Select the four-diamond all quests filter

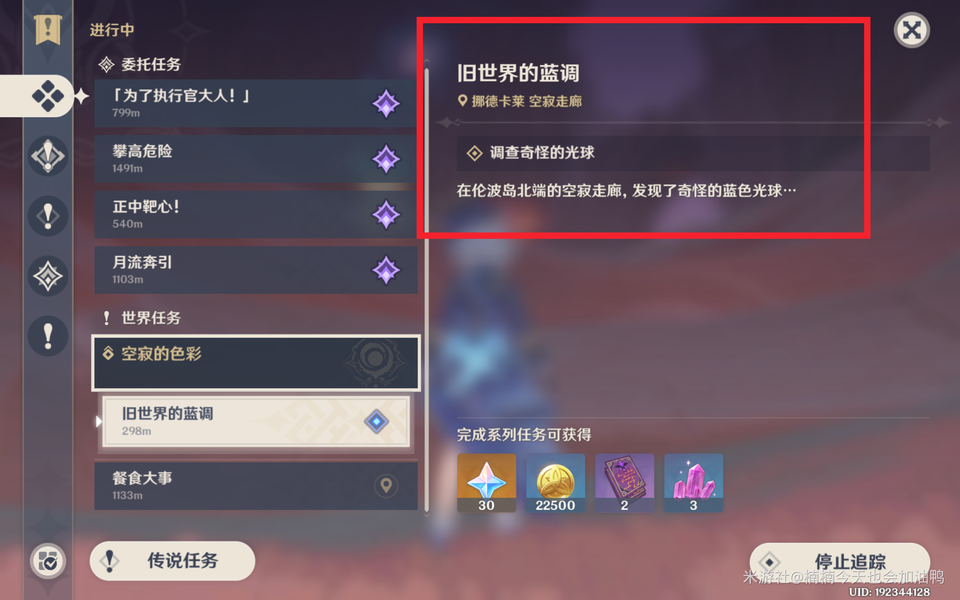pyautogui.click(x=48, y=96)
